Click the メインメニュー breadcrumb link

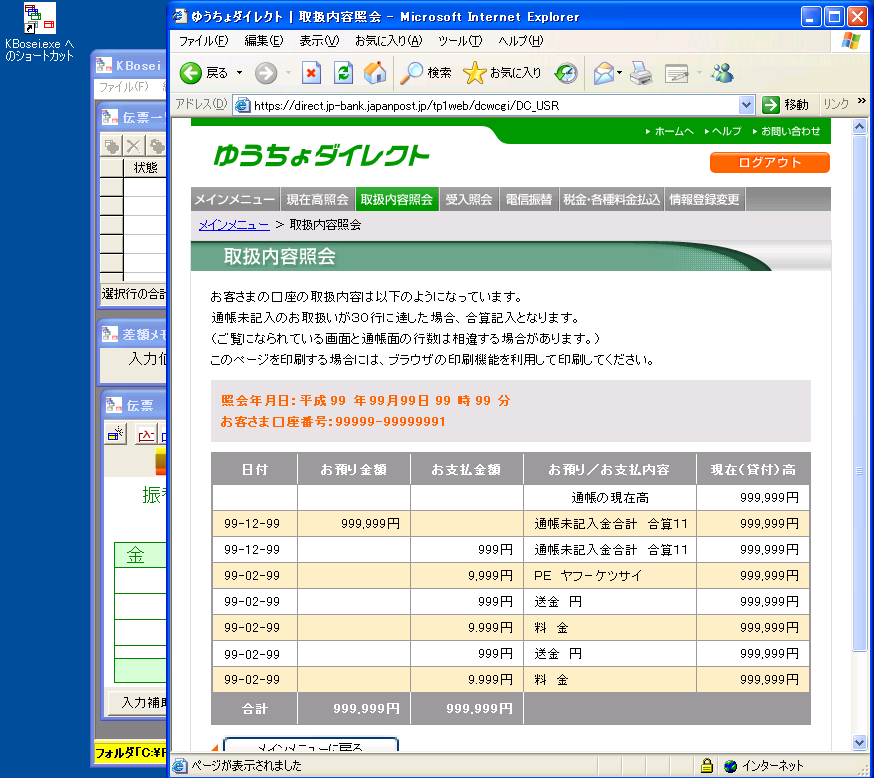click(234, 225)
